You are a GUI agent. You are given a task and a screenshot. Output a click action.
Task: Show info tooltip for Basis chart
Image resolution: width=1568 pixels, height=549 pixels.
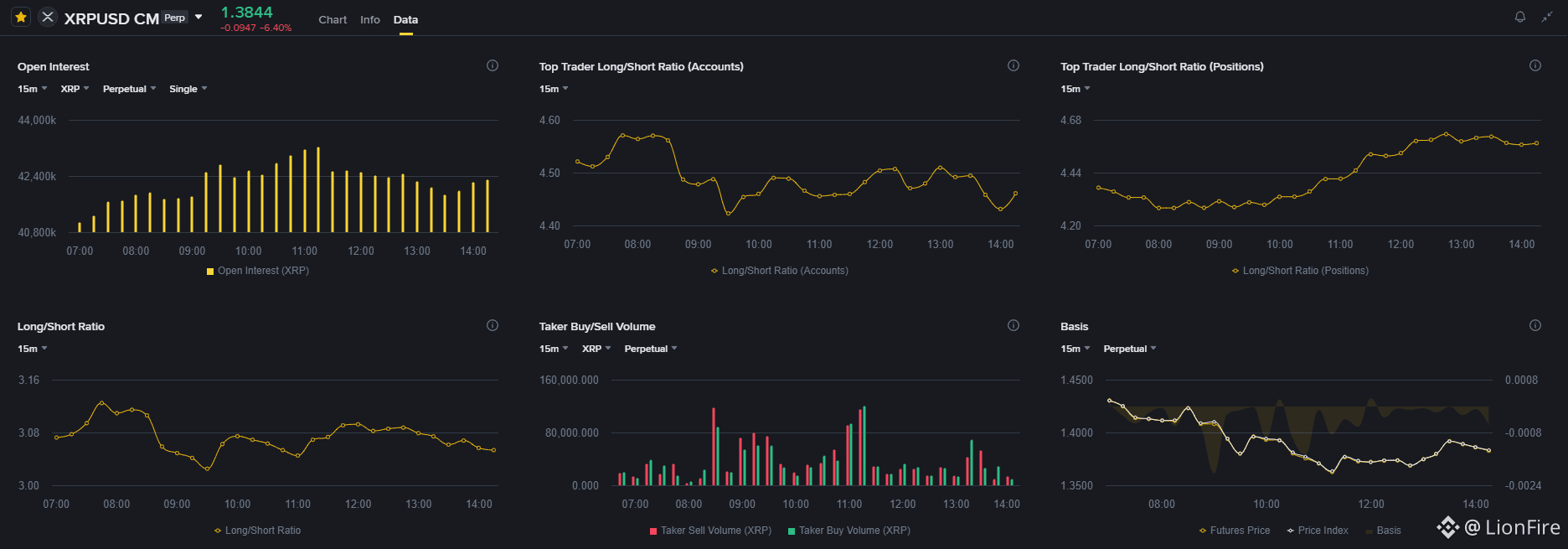click(1535, 325)
